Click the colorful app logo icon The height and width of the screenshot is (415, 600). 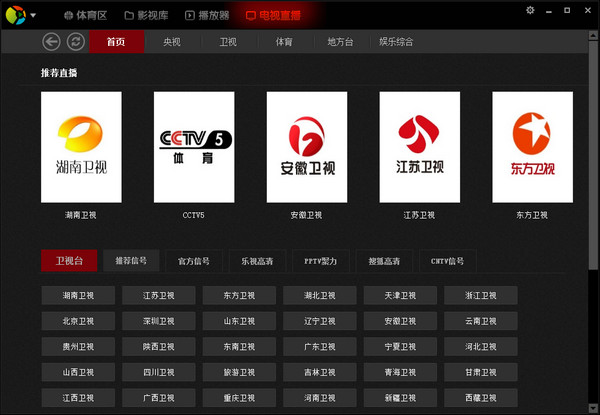click(16, 15)
